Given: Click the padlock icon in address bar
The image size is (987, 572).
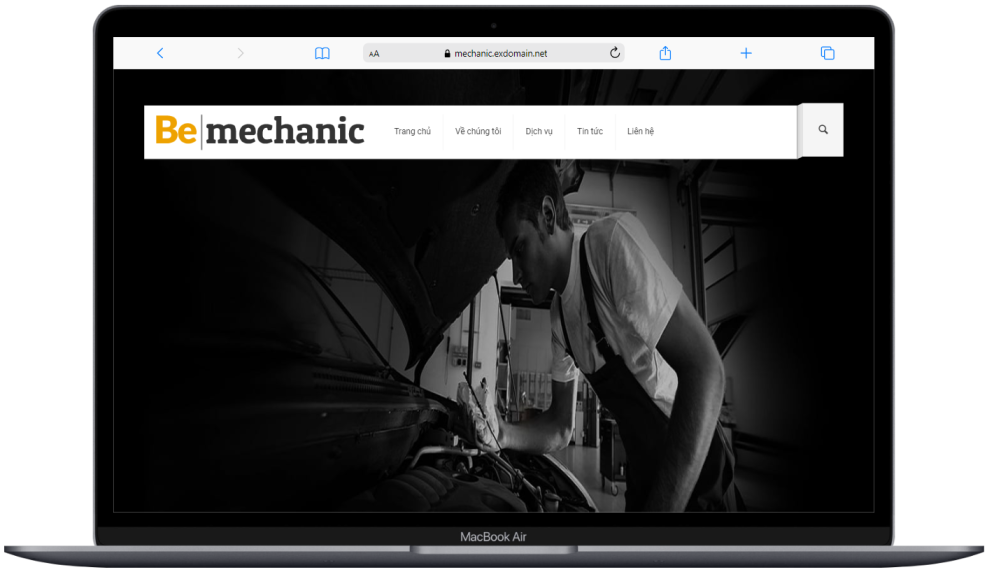Looking at the screenshot, I should (x=447, y=53).
